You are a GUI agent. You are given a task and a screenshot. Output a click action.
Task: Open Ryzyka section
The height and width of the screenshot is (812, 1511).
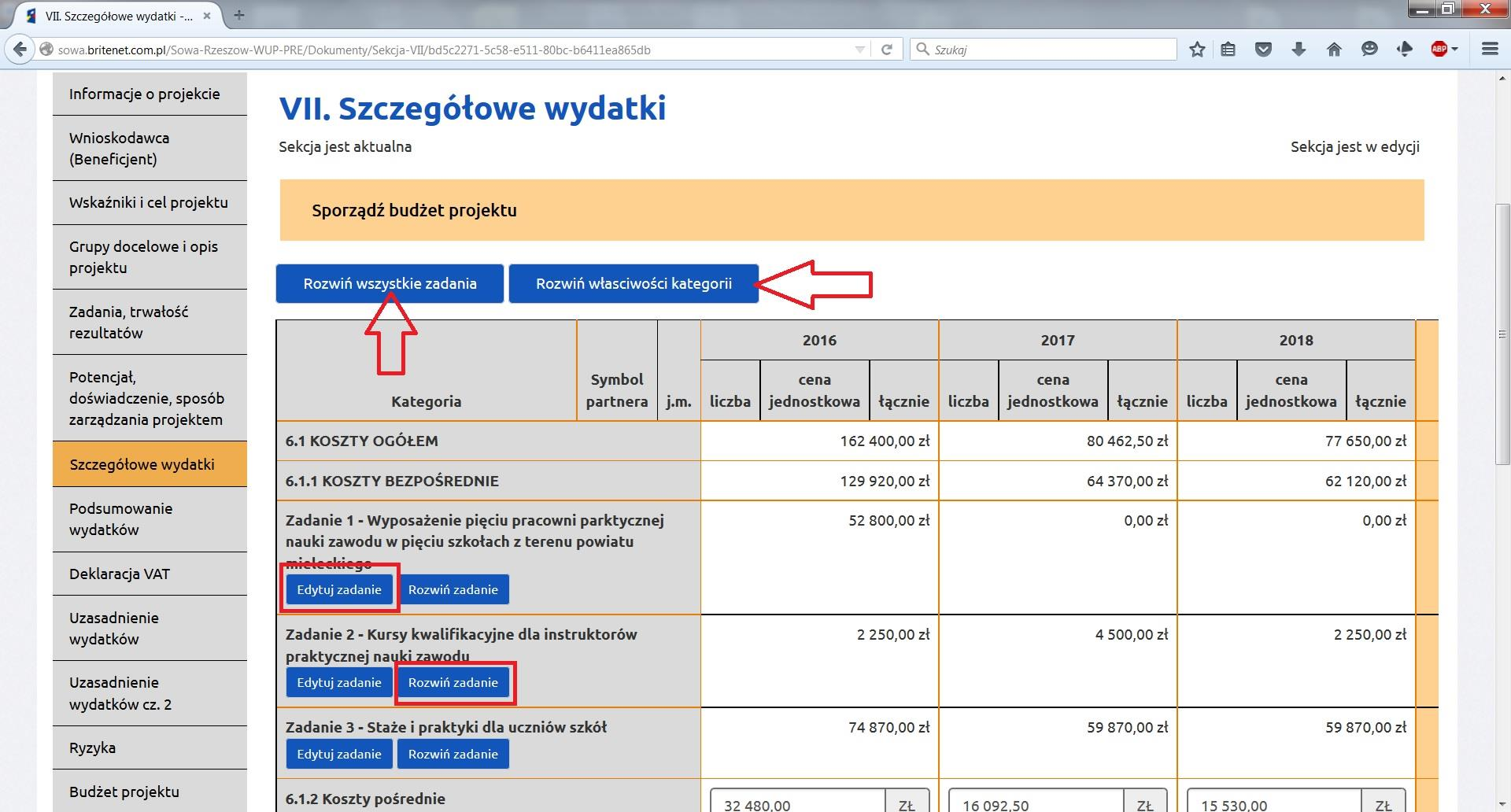(x=150, y=747)
